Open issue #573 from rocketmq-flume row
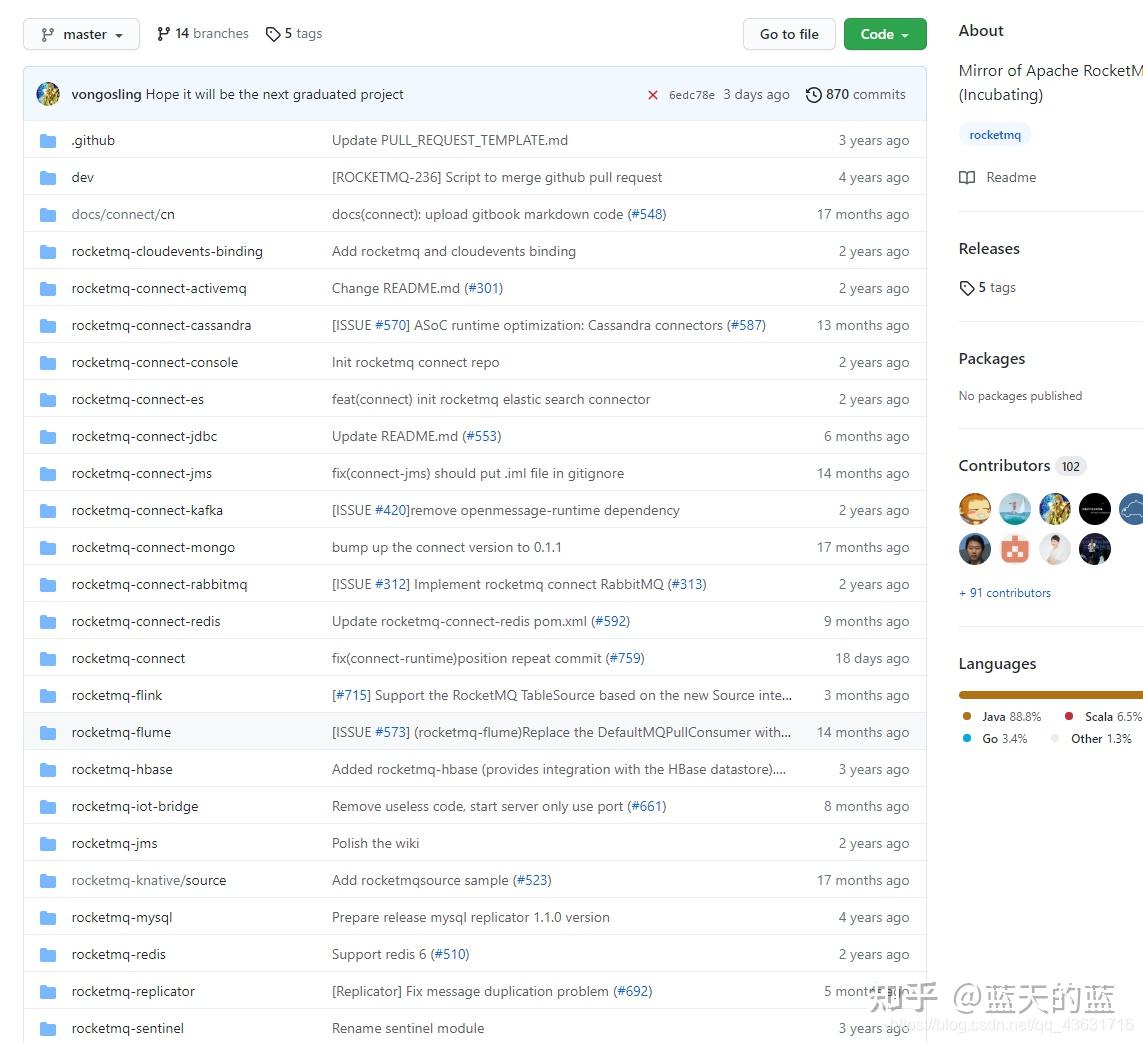The height and width of the screenshot is (1043, 1143). pos(390,732)
